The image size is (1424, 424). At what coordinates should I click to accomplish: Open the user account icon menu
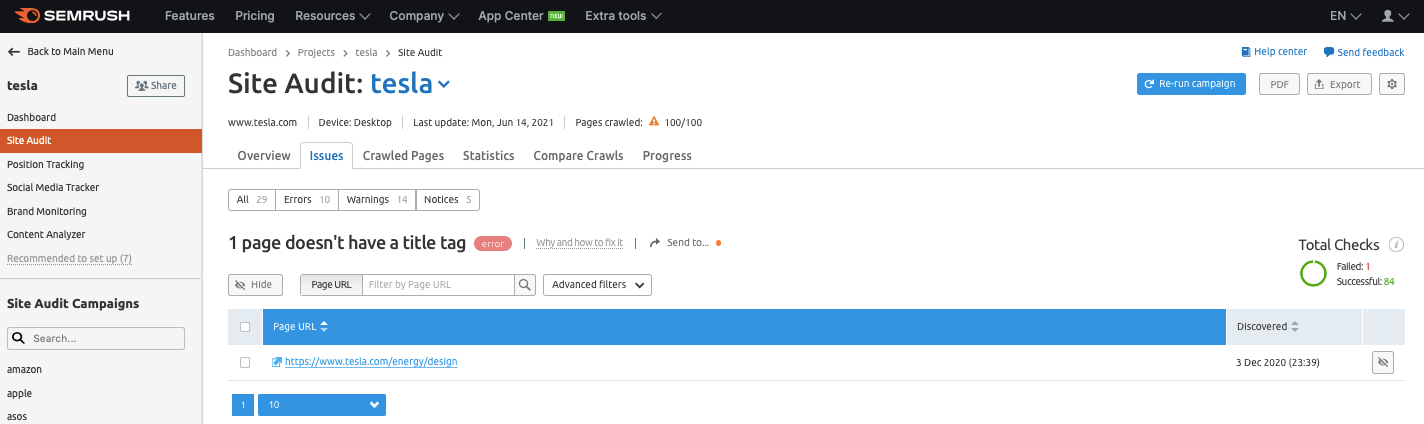(x=1395, y=16)
